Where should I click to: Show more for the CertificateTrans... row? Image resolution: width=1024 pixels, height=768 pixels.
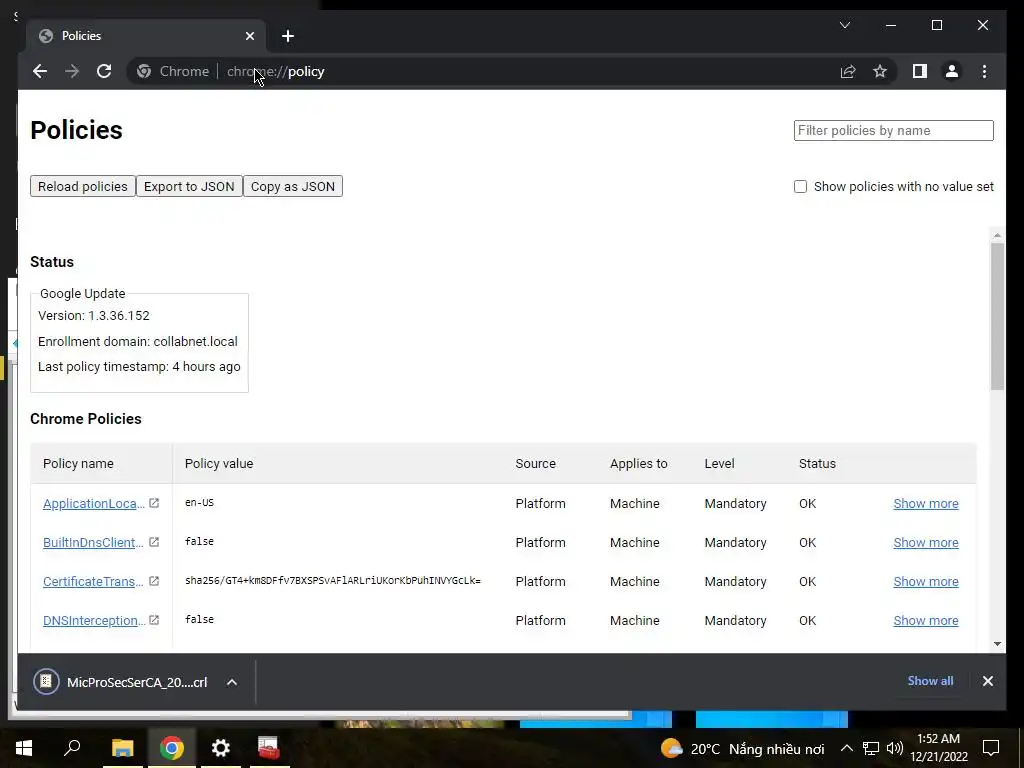[x=925, y=581]
